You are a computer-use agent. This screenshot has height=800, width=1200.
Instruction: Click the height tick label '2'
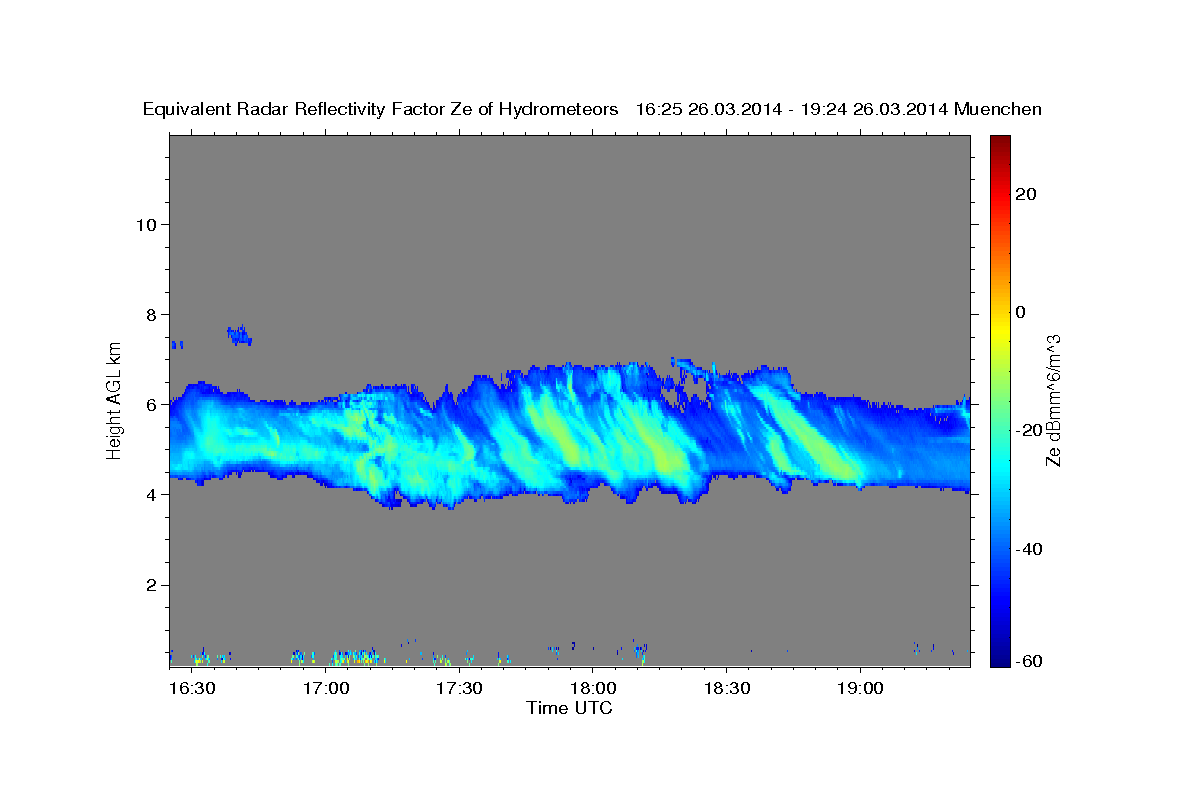pyautogui.click(x=149, y=584)
